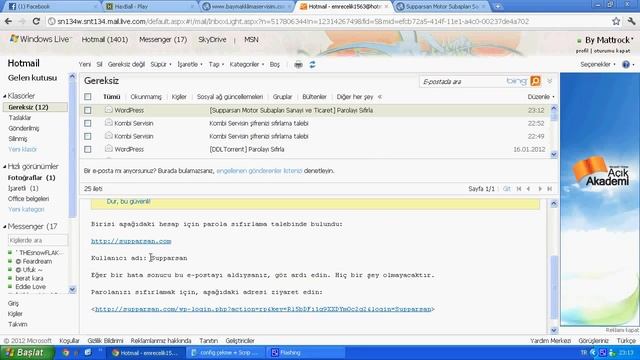Open the Süpür dropdown
The height and width of the screenshot is (360, 640).
(x=161, y=64)
